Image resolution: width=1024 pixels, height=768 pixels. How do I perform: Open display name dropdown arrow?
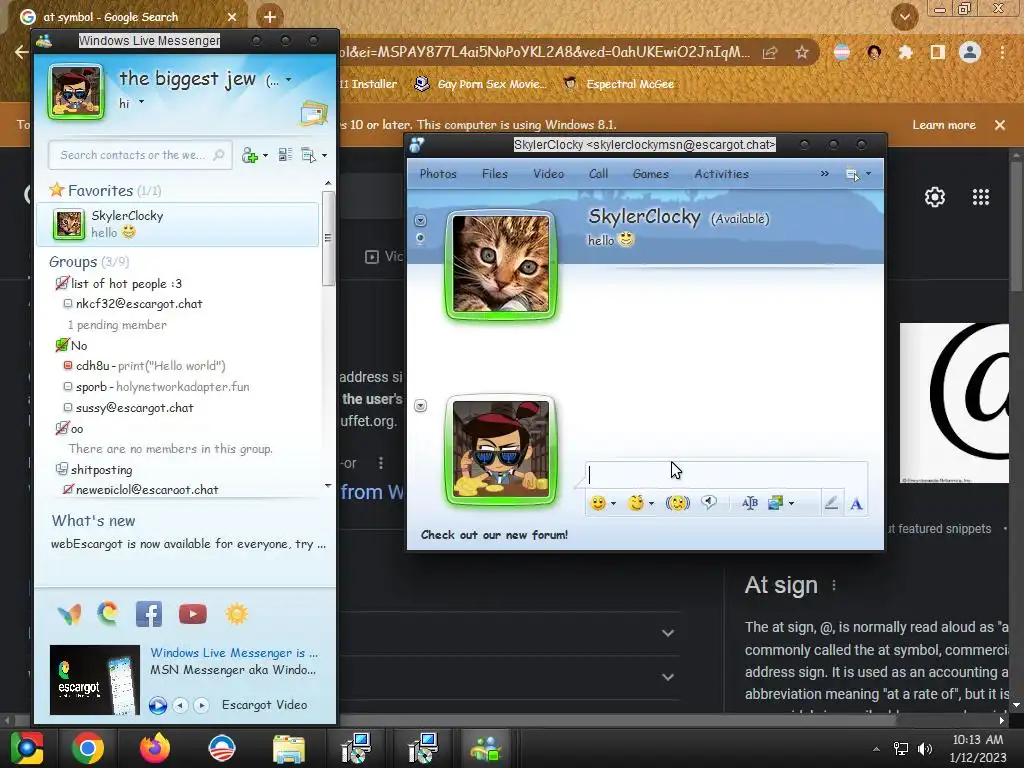tap(288, 80)
